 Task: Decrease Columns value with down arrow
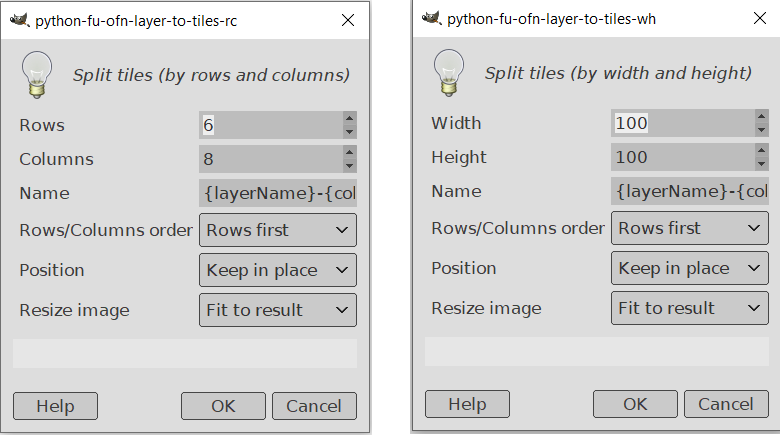point(349,166)
